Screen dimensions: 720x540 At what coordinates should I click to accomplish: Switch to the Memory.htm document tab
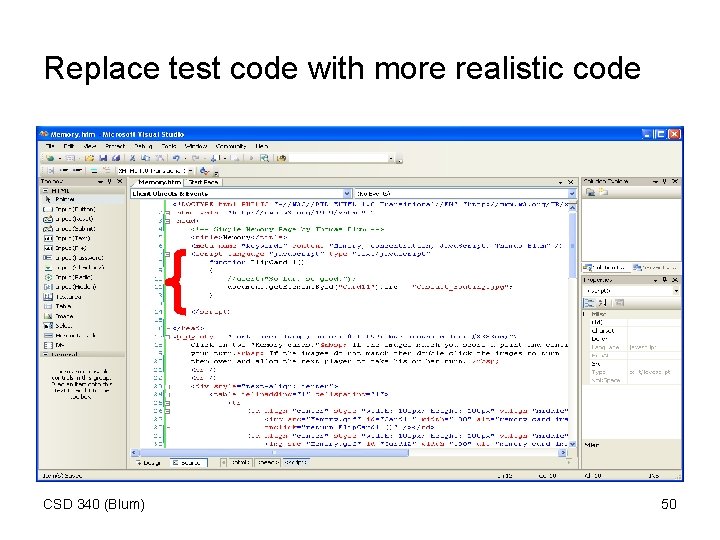pos(159,182)
